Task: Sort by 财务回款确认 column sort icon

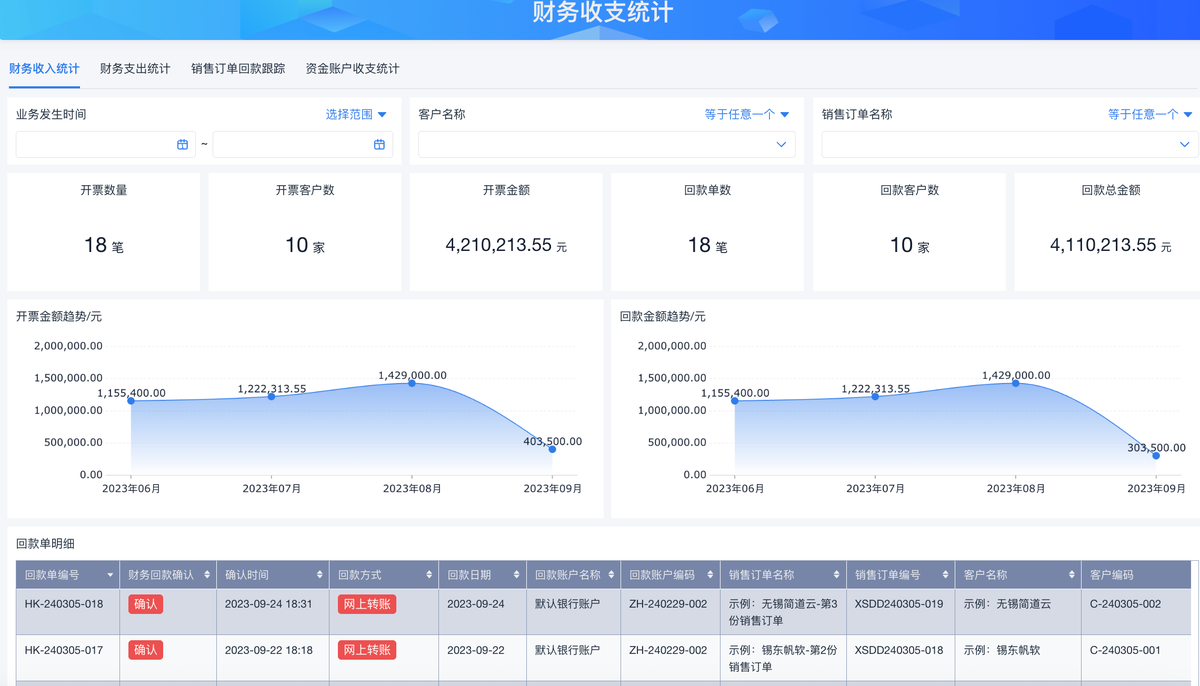Action: pyautogui.click(x=207, y=575)
